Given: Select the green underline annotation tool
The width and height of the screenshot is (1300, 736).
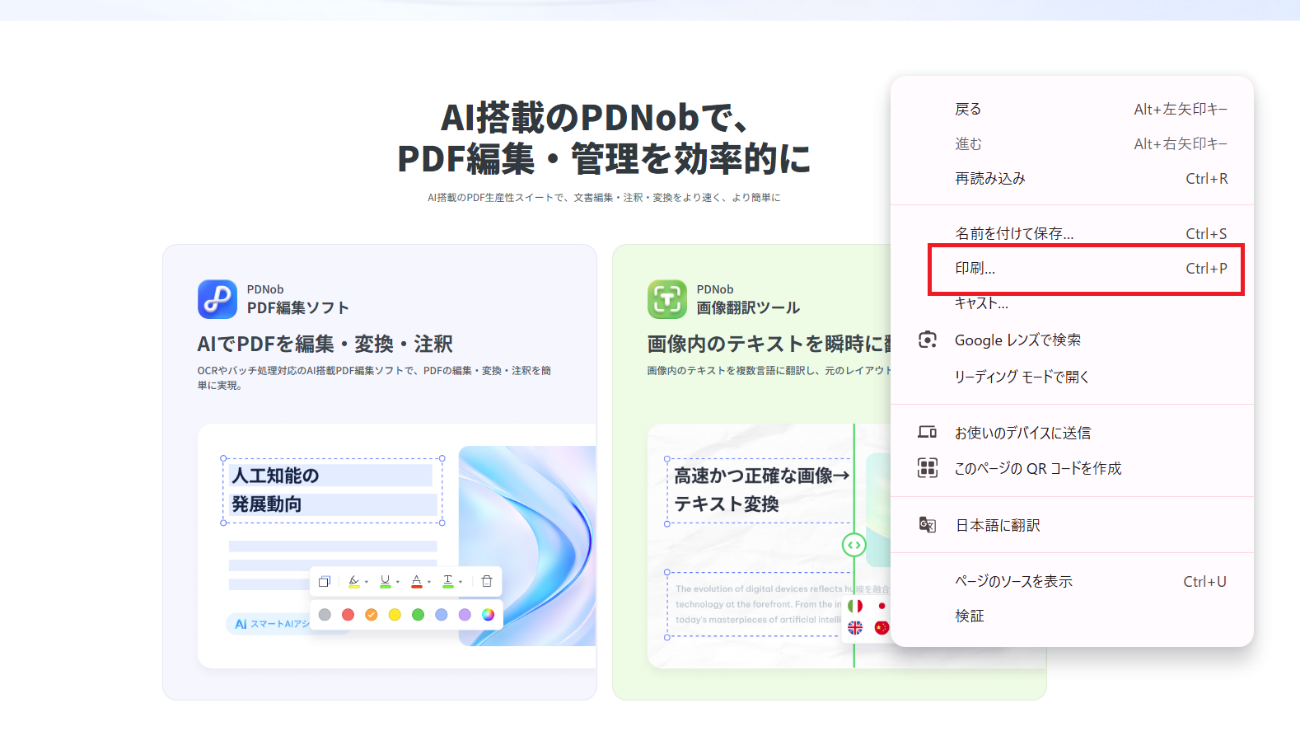Looking at the screenshot, I should click(x=386, y=581).
